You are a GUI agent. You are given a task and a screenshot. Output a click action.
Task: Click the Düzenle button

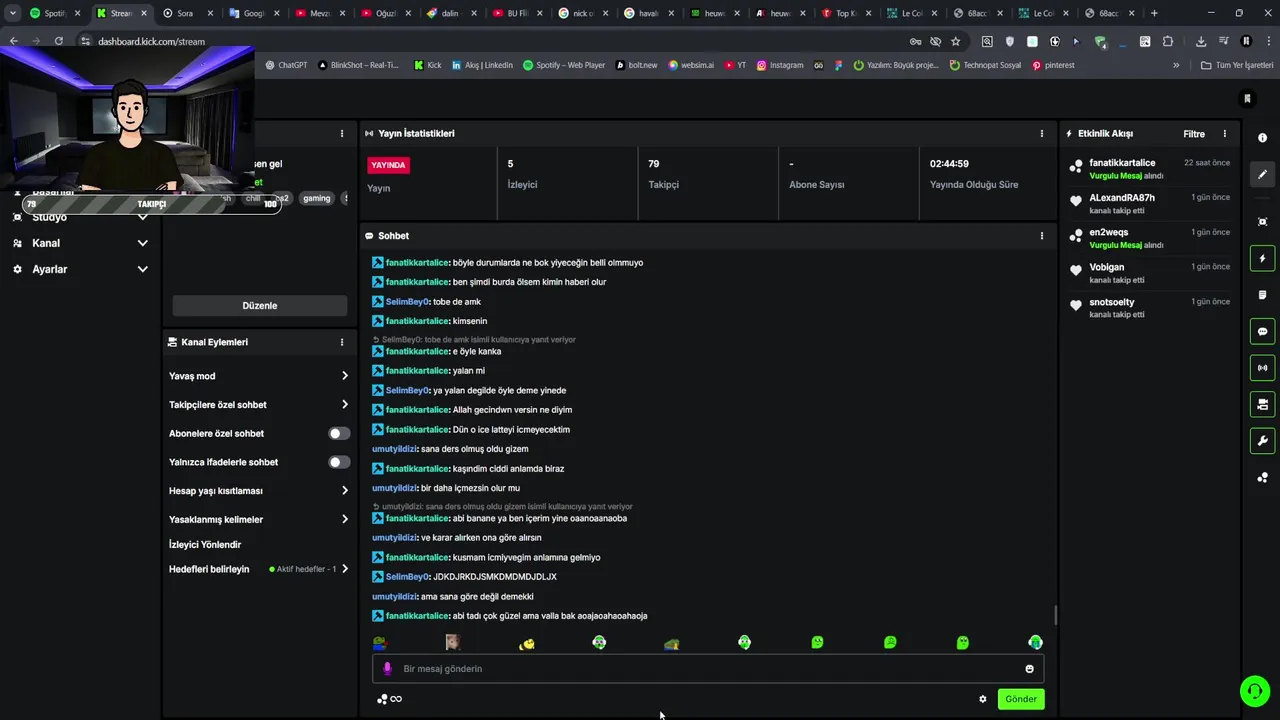(260, 306)
